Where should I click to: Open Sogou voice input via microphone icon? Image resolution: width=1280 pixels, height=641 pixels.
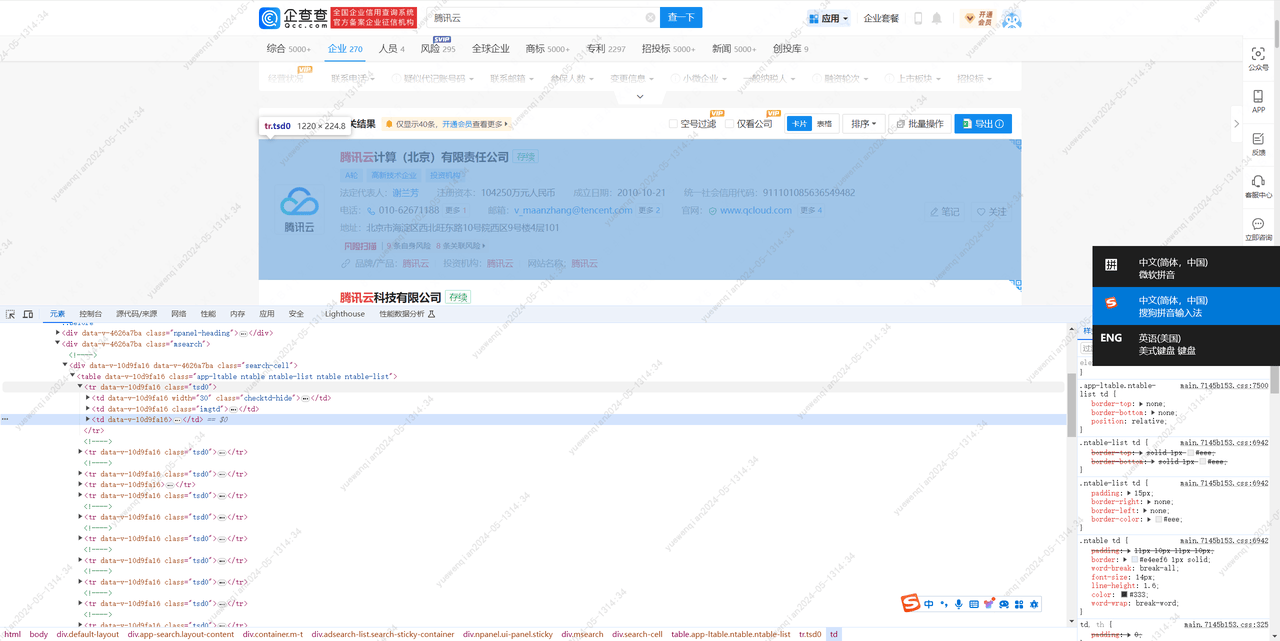click(x=958, y=603)
